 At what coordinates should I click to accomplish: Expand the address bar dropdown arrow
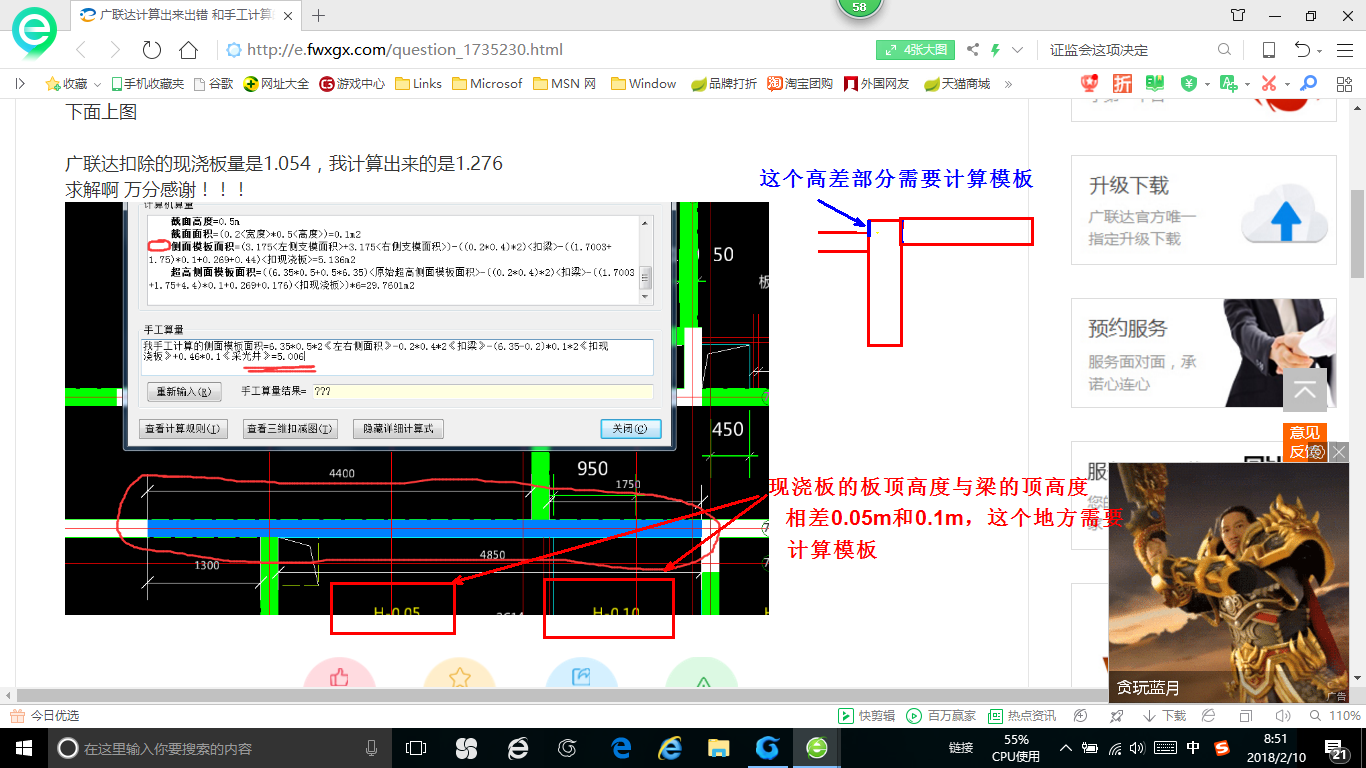click(1017, 50)
